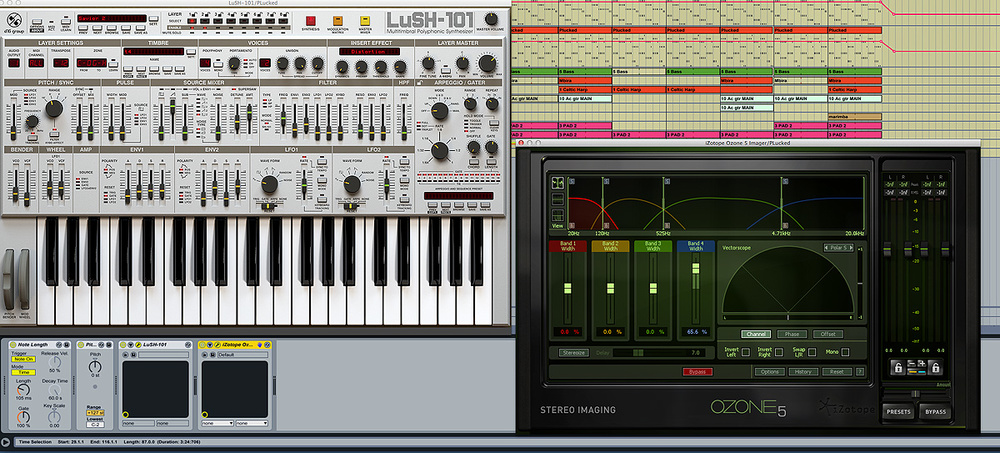Switch to the Phase tab in Ozone
Viewport: 1000px width, 453px height.
pyautogui.click(x=791, y=334)
